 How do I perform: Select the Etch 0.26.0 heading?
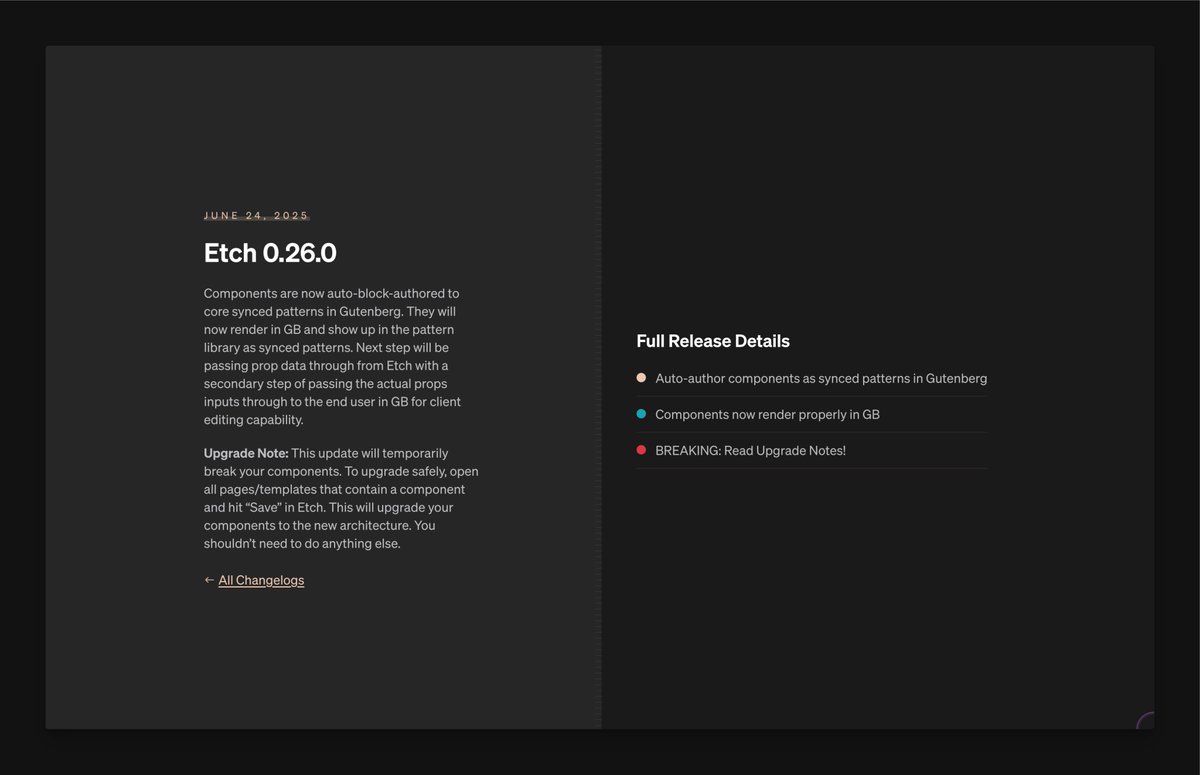click(270, 253)
